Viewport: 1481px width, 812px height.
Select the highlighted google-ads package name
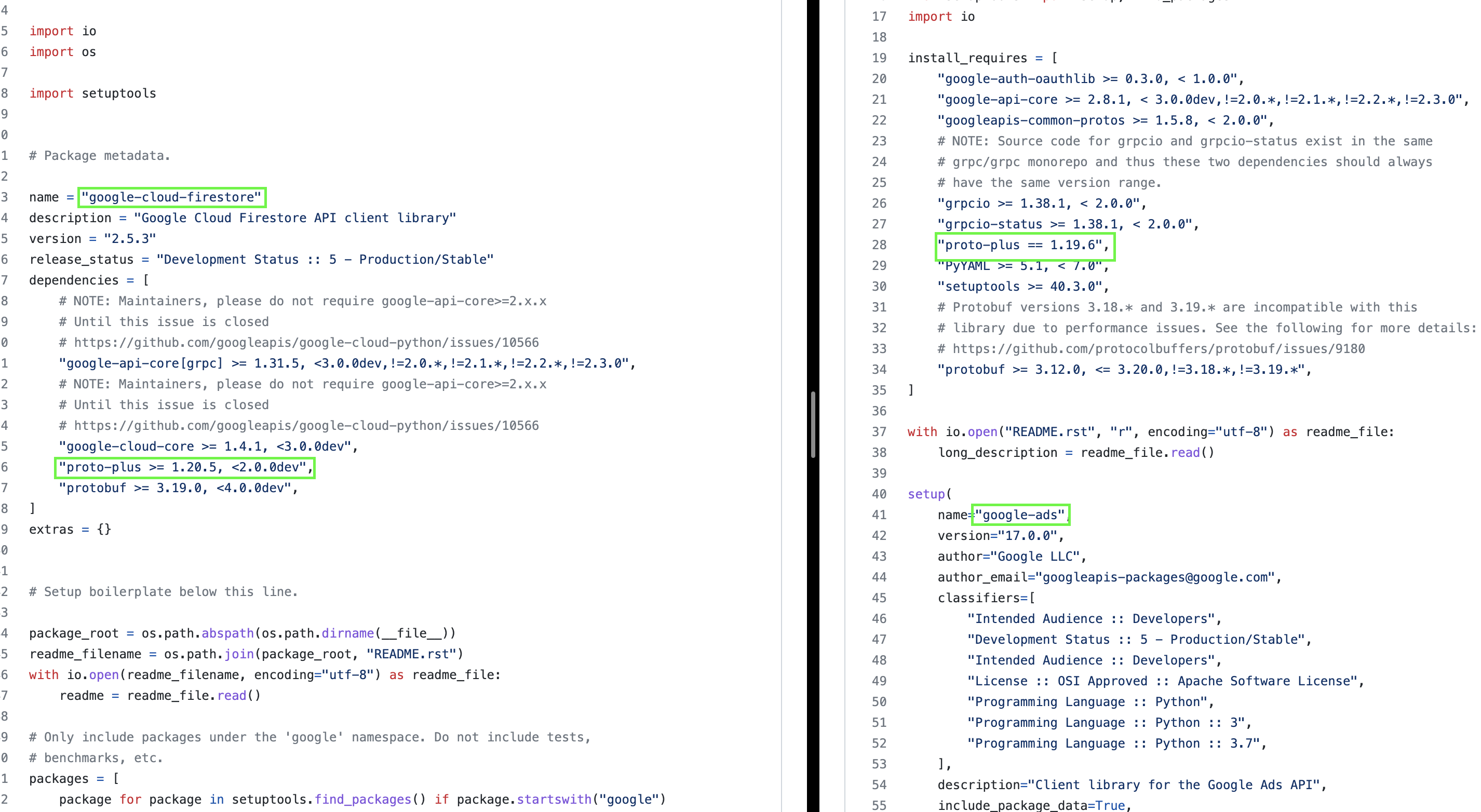1020,515
